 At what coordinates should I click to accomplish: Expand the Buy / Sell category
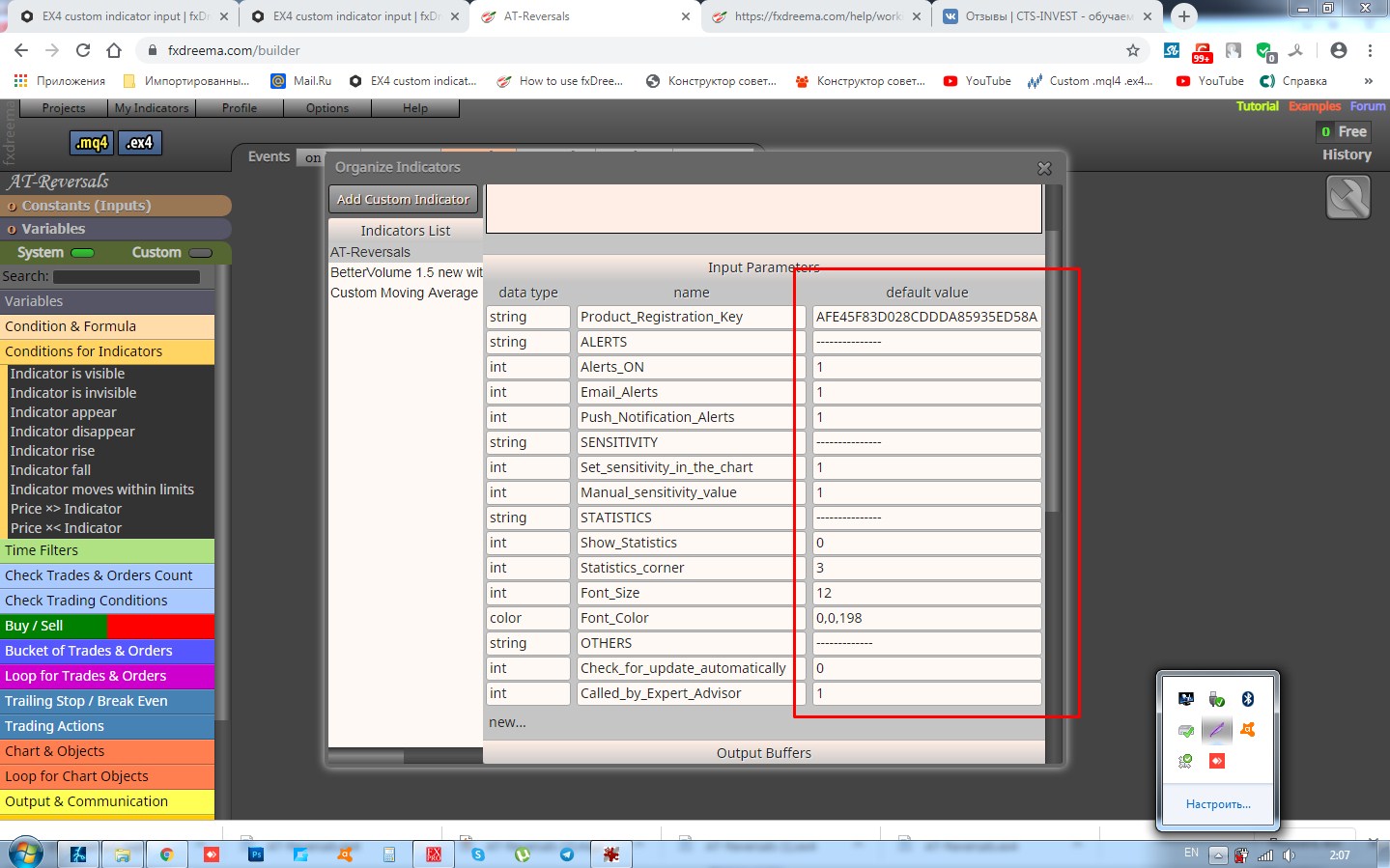pyautogui.click(x=107, y=626)
